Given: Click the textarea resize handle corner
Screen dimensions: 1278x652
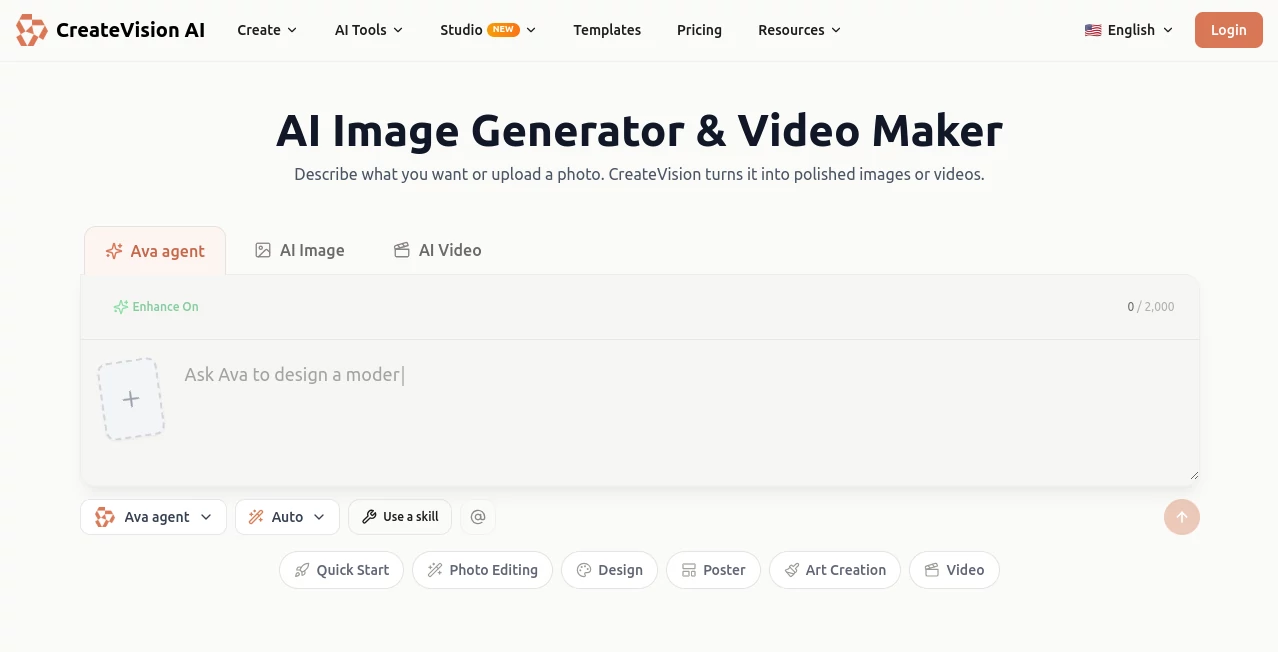Looking at the screenshot, I should 1193,475.
